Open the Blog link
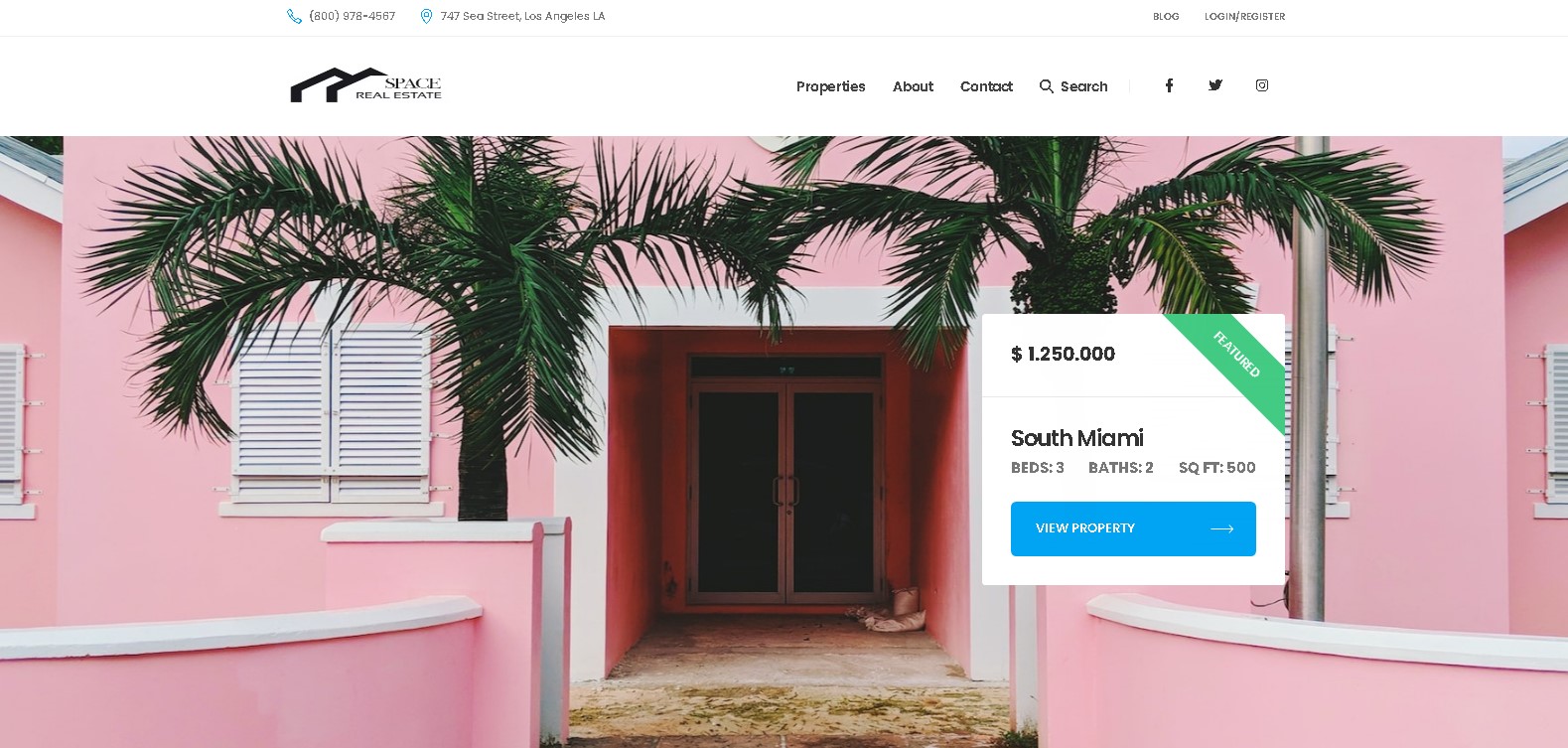Viewport: 1568px width, 748px height. click(1166, 17)
